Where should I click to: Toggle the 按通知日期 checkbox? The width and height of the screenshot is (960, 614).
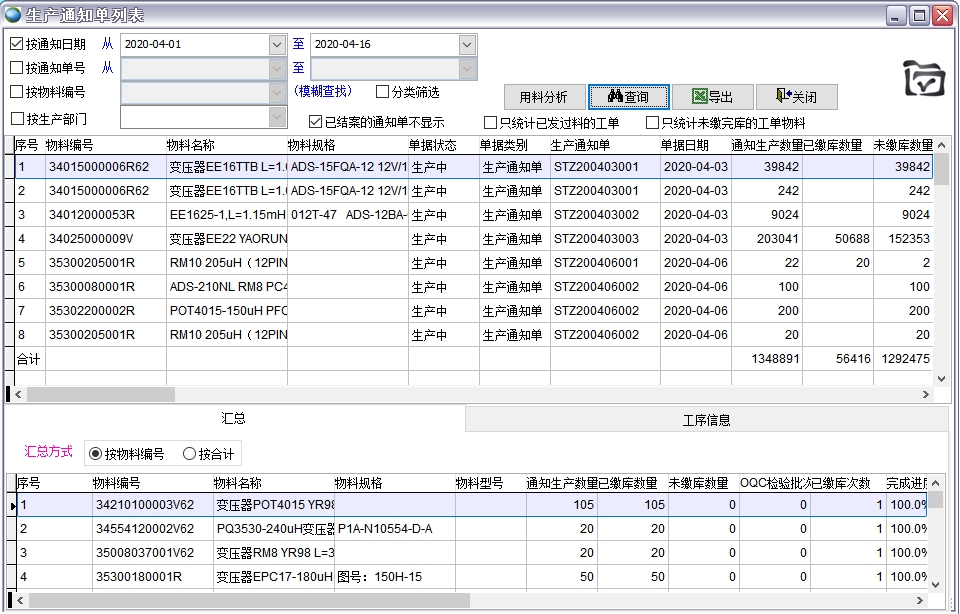coord(17,44)
